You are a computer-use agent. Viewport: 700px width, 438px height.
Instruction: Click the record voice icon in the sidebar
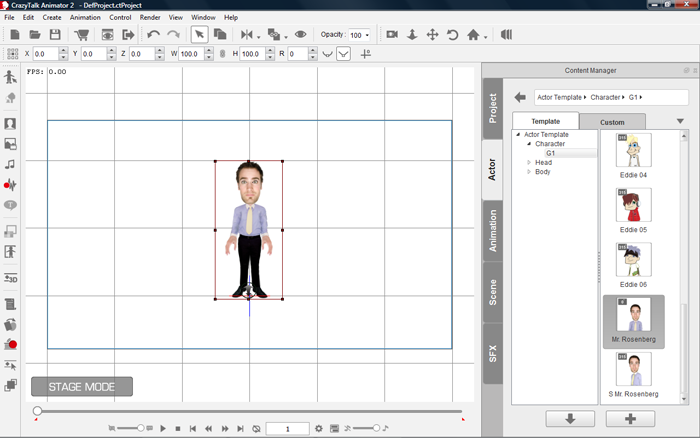(x=10, y=184)
